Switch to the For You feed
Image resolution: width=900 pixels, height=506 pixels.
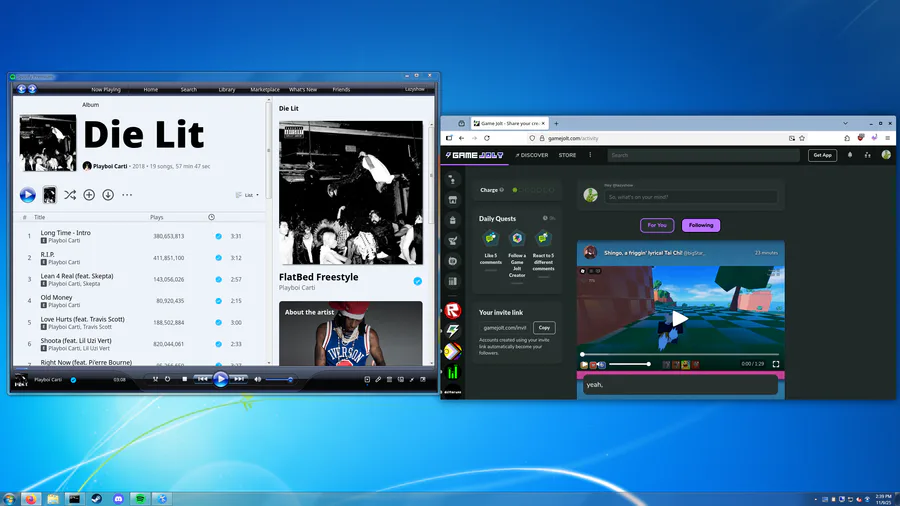point(657,225)
